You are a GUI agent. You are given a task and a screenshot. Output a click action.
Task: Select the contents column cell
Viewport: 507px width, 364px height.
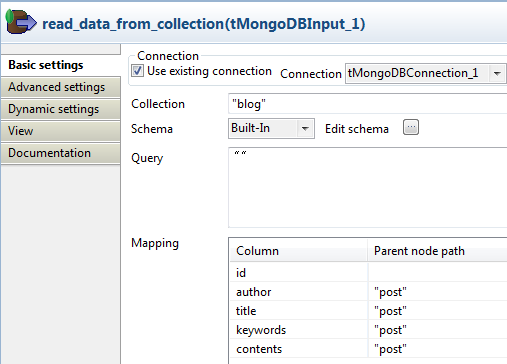(x=299, y=349)
